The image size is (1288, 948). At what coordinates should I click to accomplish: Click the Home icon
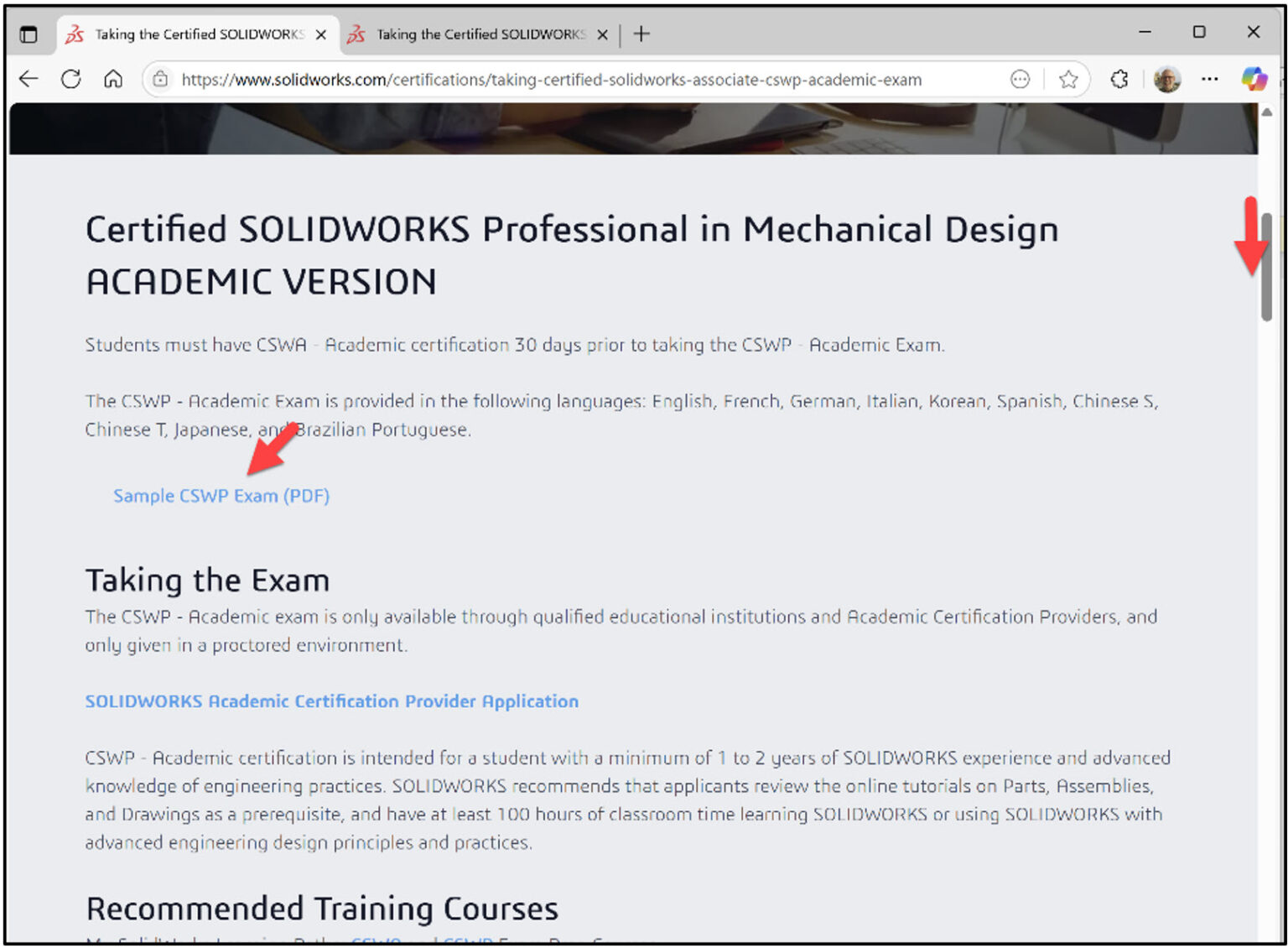[x=113, y=79]
